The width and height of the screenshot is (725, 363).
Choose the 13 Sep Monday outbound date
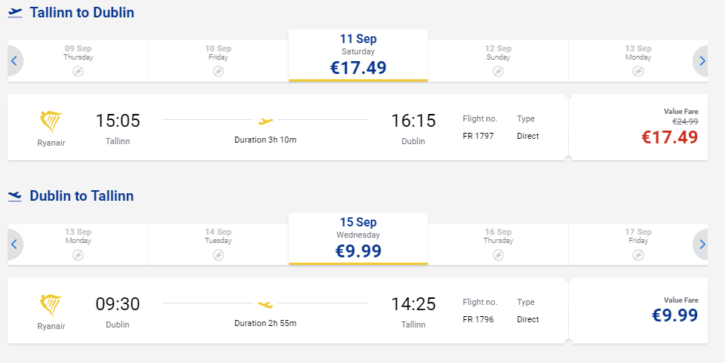point(638,61)
